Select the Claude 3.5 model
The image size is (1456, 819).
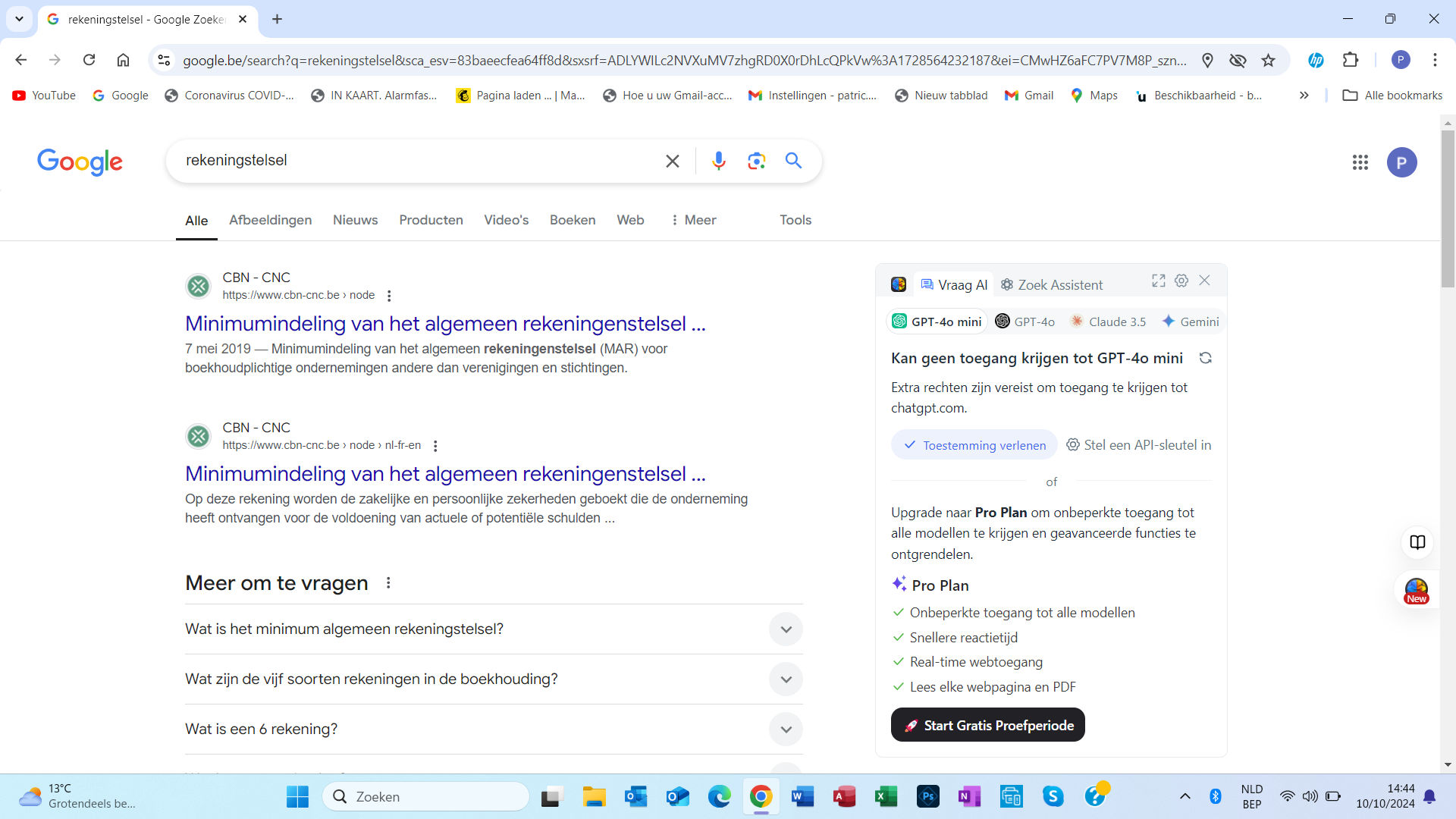point(1108,322)
